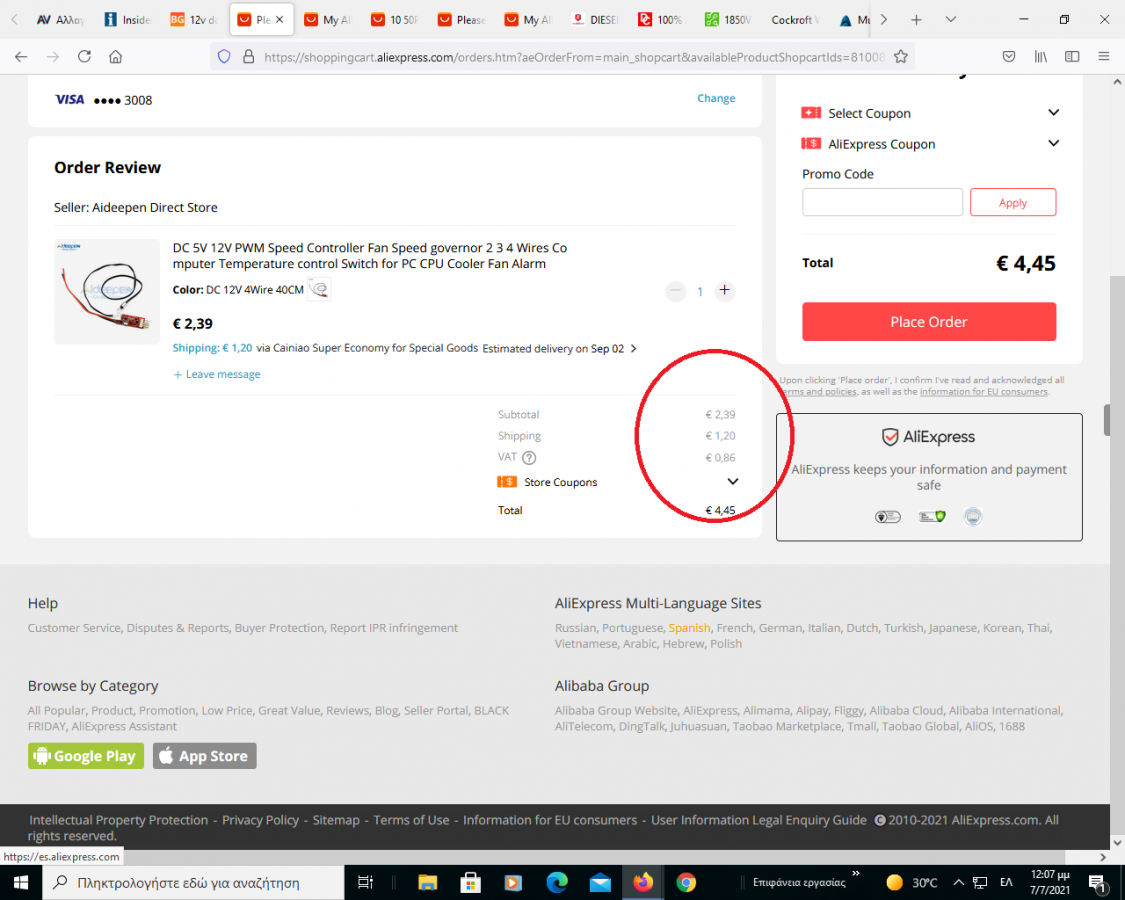Image resolution: width=1125 pixels, height=900 pixels.
Task: Open the Firefox application menu icon
Action: 1104,57
